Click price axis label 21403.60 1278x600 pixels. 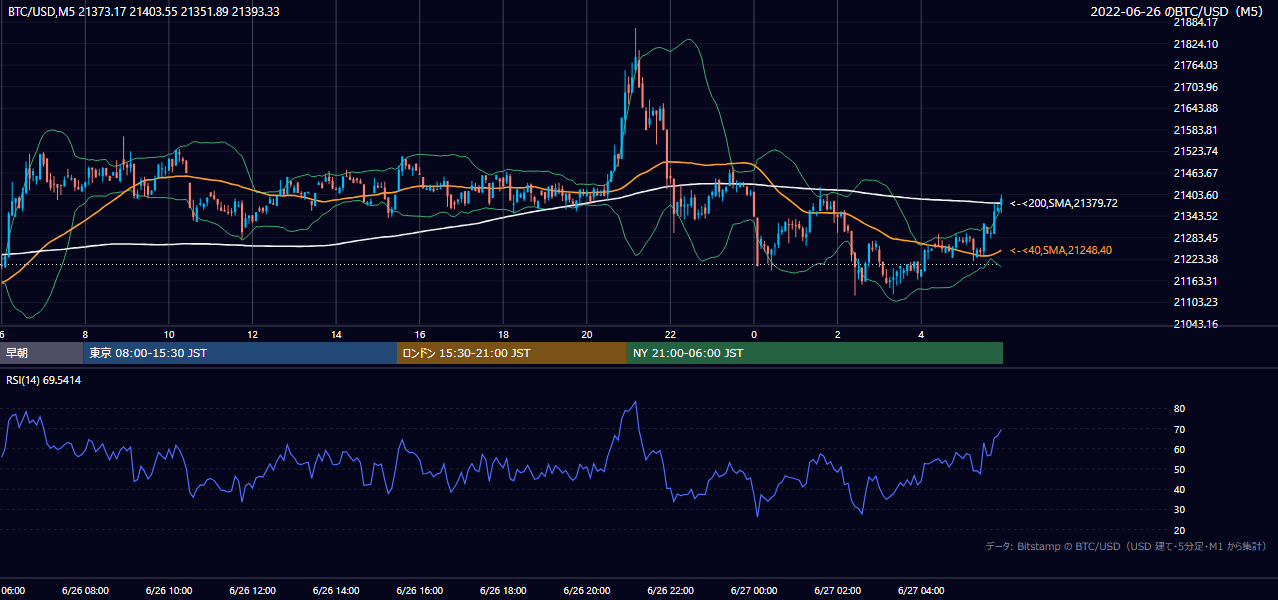click(x=1195, y=195)
